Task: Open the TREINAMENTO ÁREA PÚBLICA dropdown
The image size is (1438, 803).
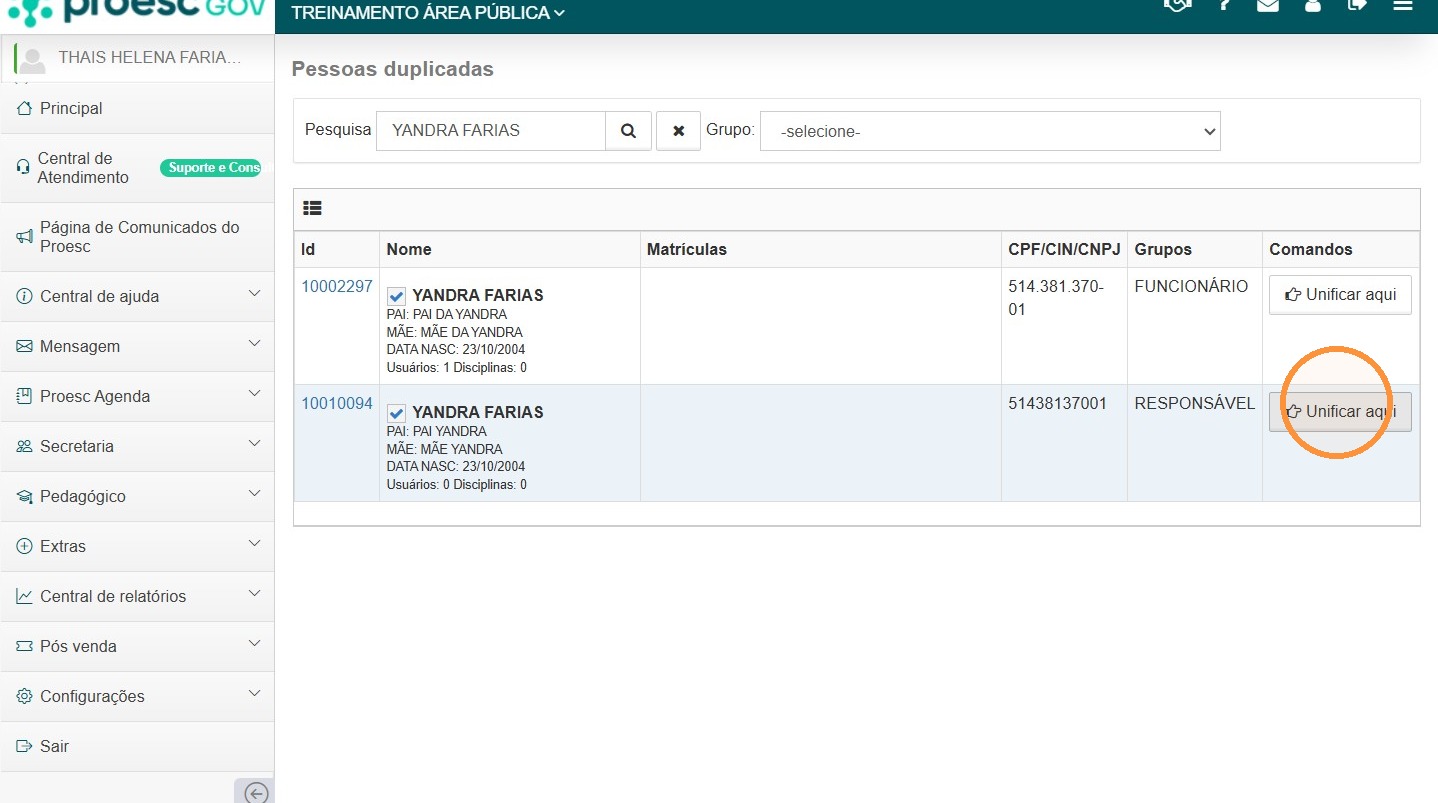Action: [428, 13]
